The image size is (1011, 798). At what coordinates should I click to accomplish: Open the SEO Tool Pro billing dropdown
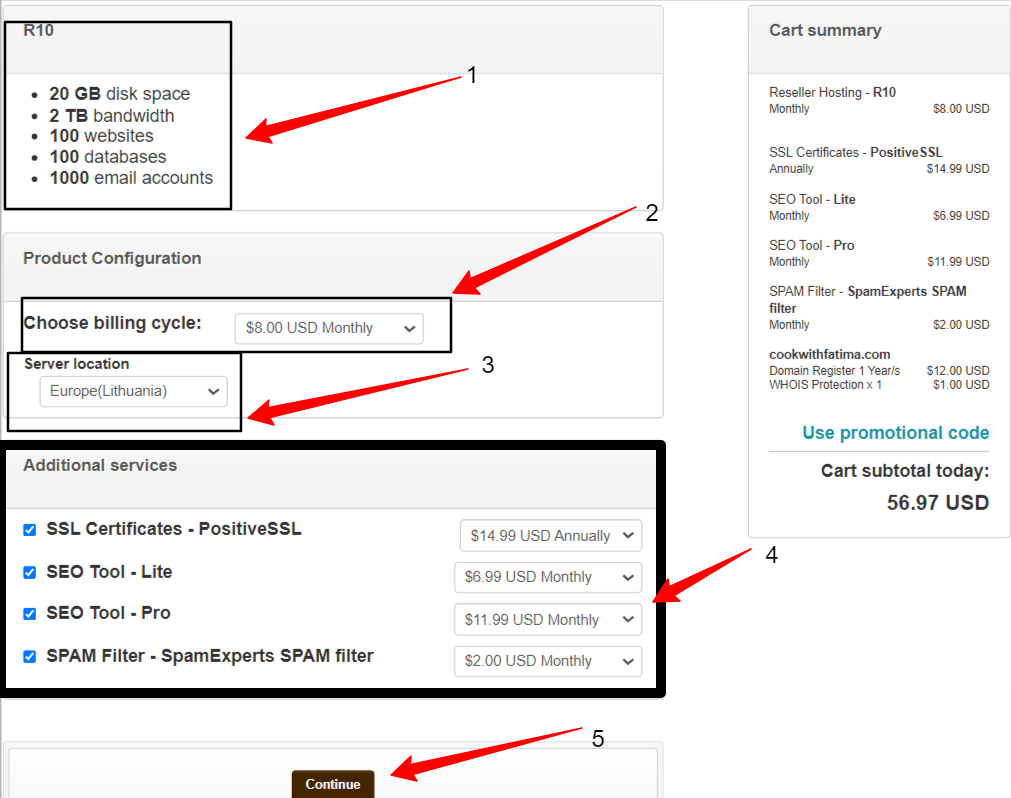click(548, 619)
